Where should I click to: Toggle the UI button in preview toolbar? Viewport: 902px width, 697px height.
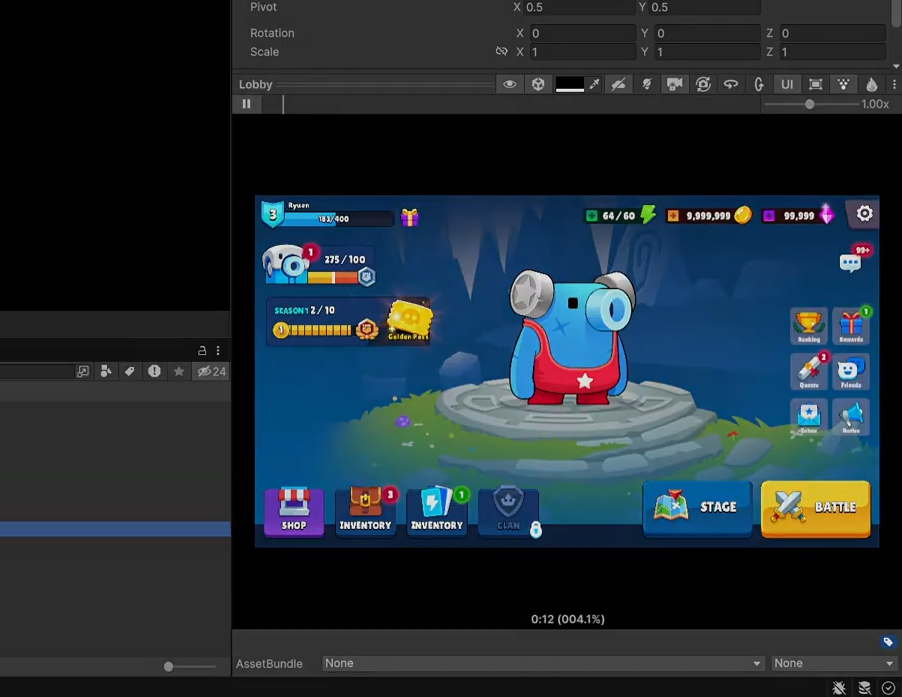(x=787, y=85)
